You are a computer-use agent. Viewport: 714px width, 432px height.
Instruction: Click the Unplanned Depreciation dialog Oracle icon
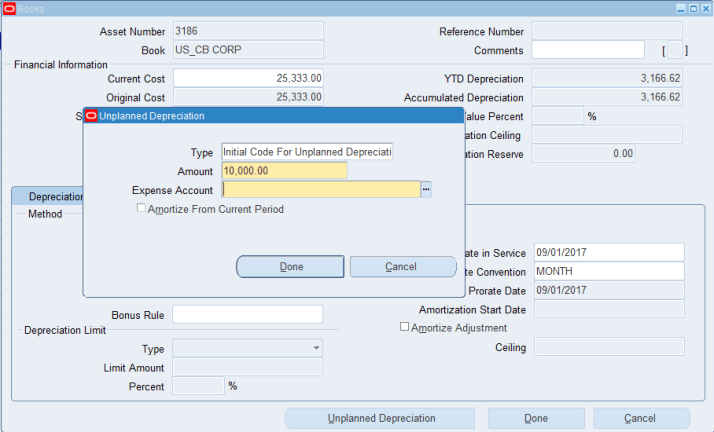(x=91, y=116)
